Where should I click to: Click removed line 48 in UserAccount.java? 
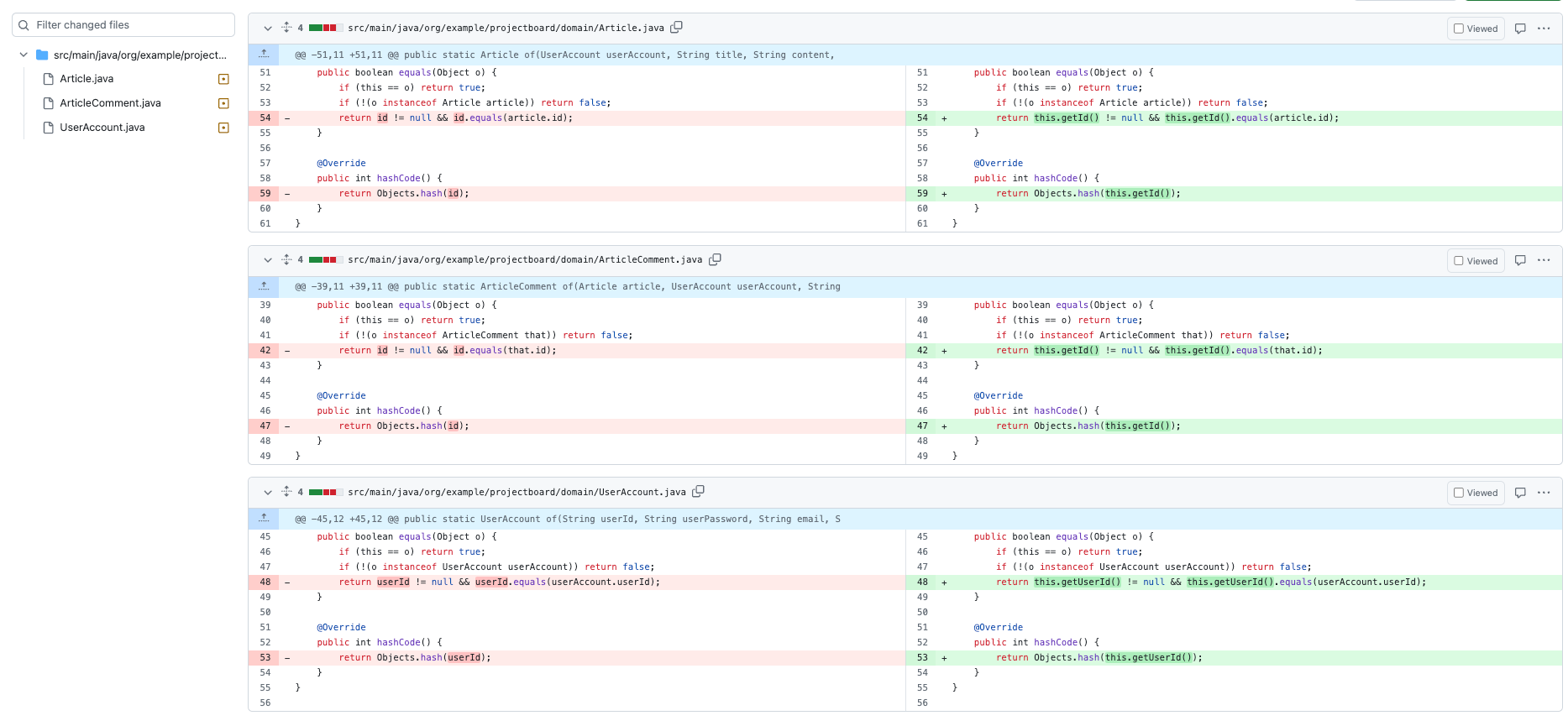[x=577, y=582]
